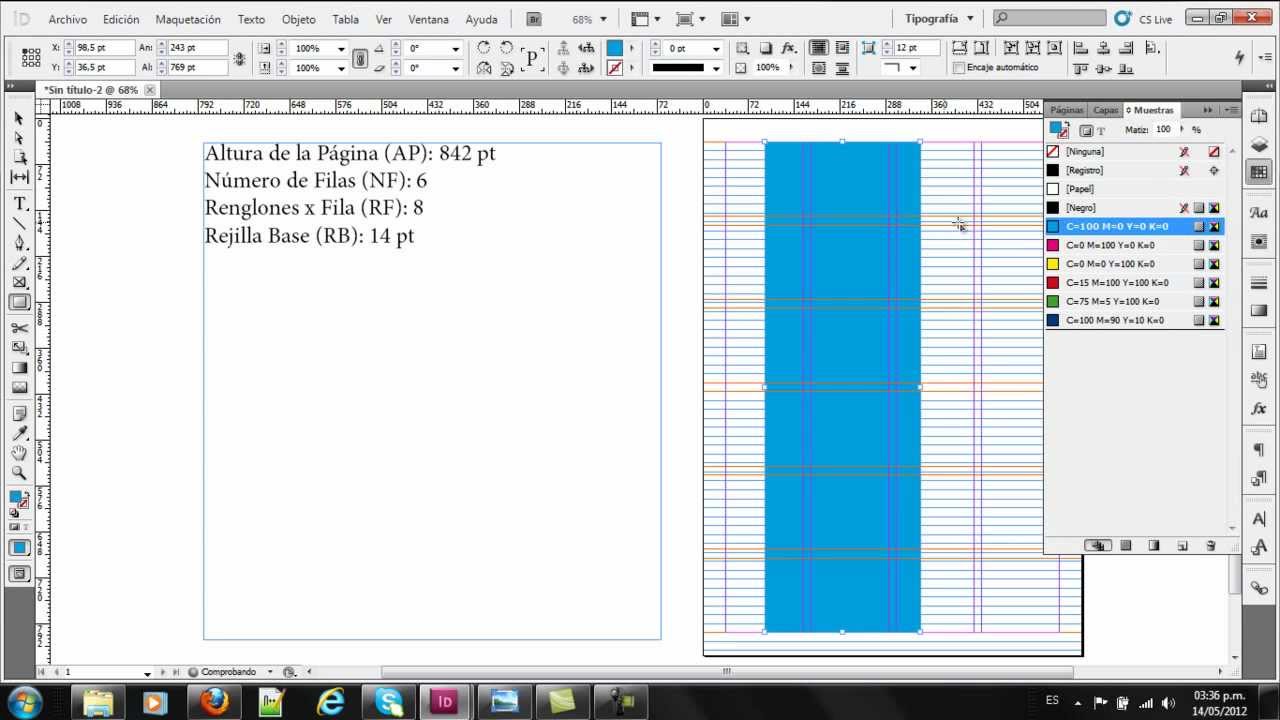This screenshot has height=720, width=1280.
Task: Click the Comprobando preflight status
Action: point(228,672)
